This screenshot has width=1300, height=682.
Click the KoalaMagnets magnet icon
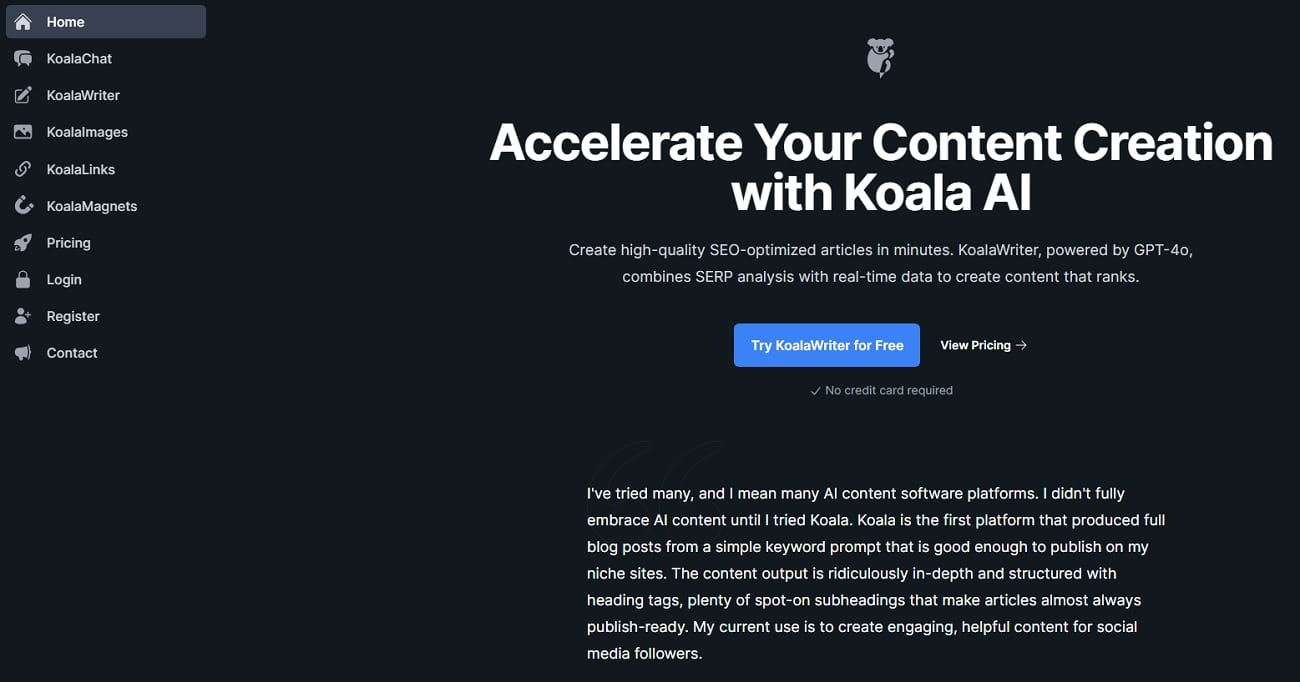point(23,206)
